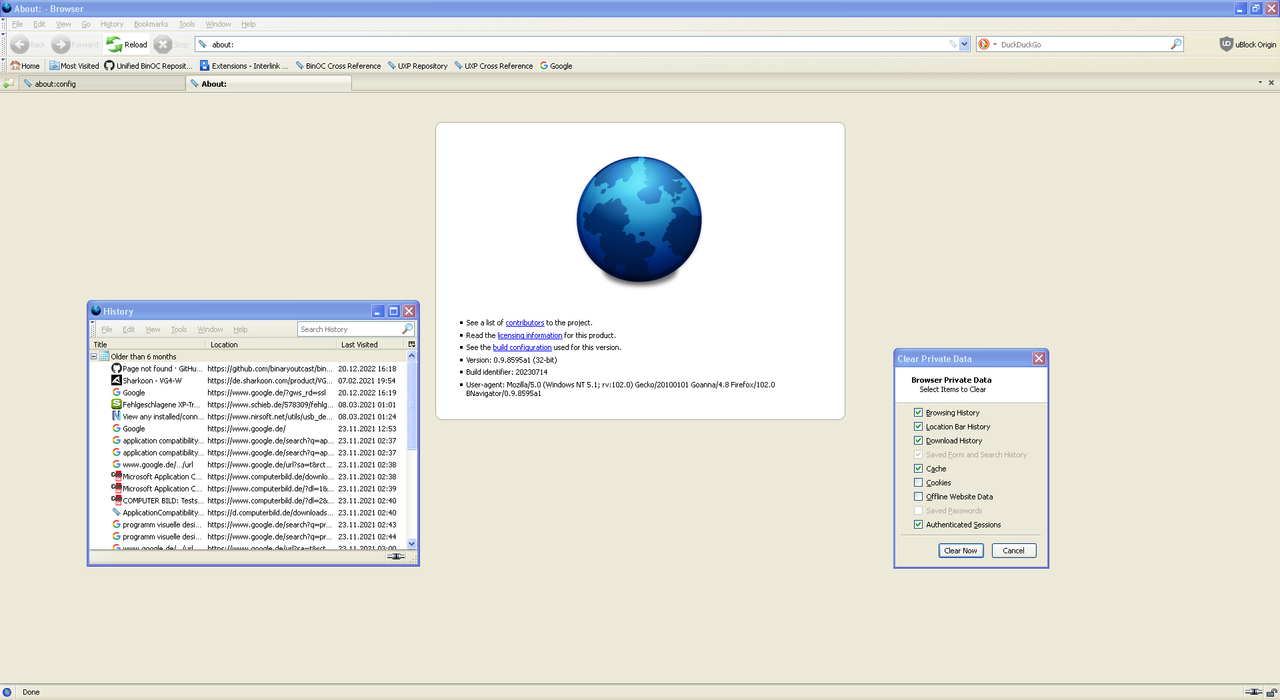1280x700 pixels.
Task: Click the grayed Stop button
Action: tap(171, 44)
